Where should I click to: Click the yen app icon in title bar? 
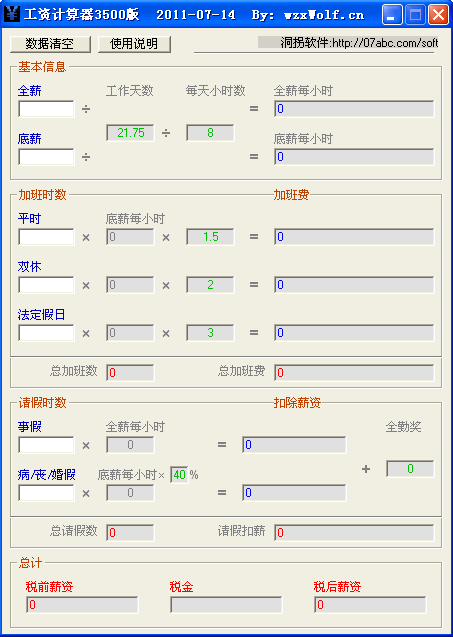coord(12,15)
